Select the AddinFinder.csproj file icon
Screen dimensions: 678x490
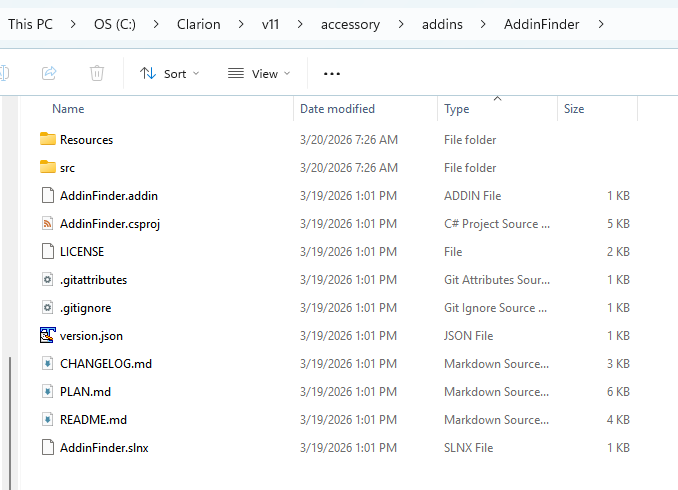pos(48,224)
